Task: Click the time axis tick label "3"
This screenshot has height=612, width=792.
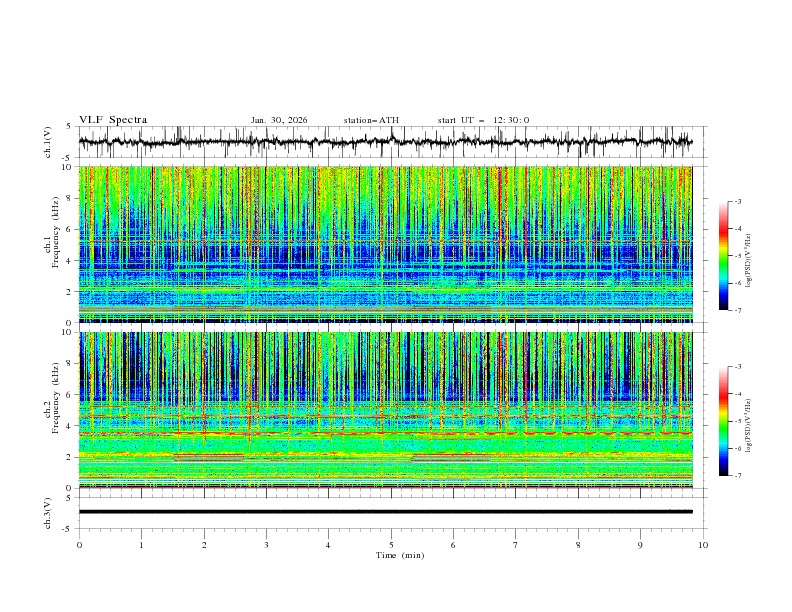Action: [x=266, y=545]
